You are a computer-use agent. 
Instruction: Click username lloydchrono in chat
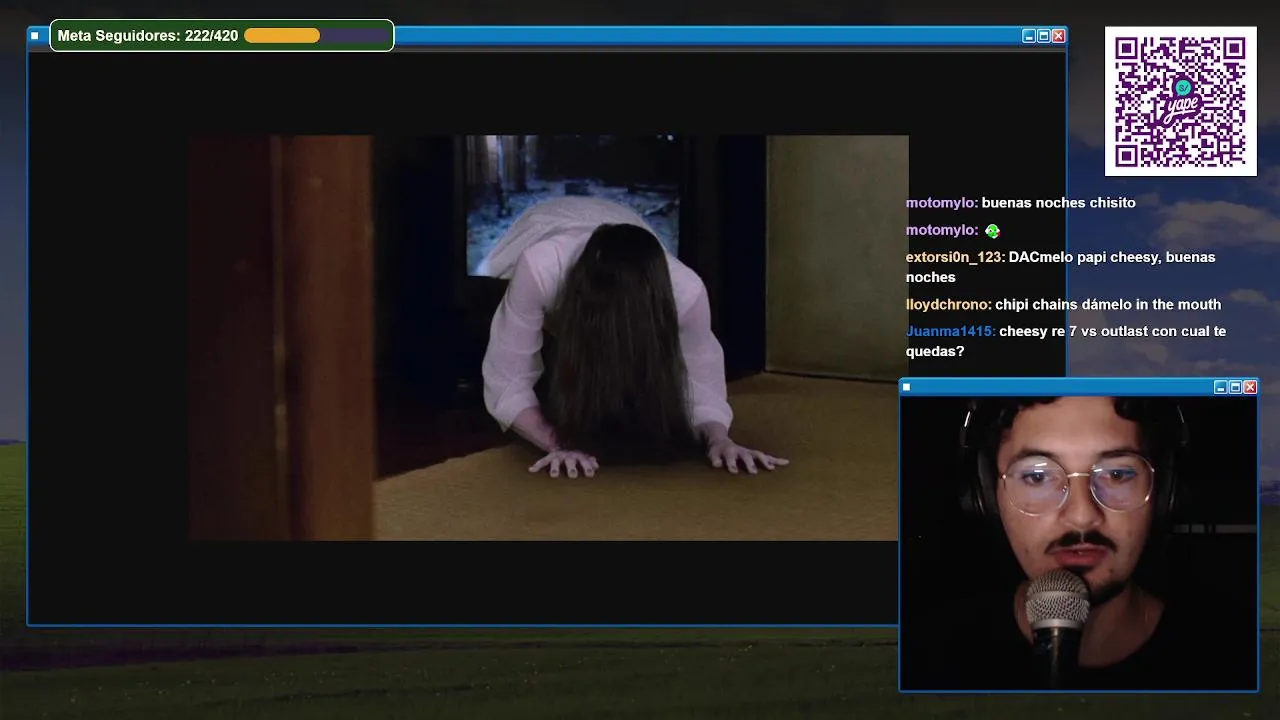tap(949, 304)
